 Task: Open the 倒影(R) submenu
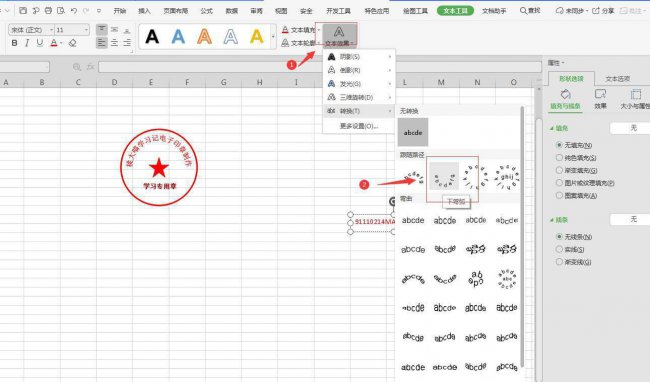click(x=359, y=70)
